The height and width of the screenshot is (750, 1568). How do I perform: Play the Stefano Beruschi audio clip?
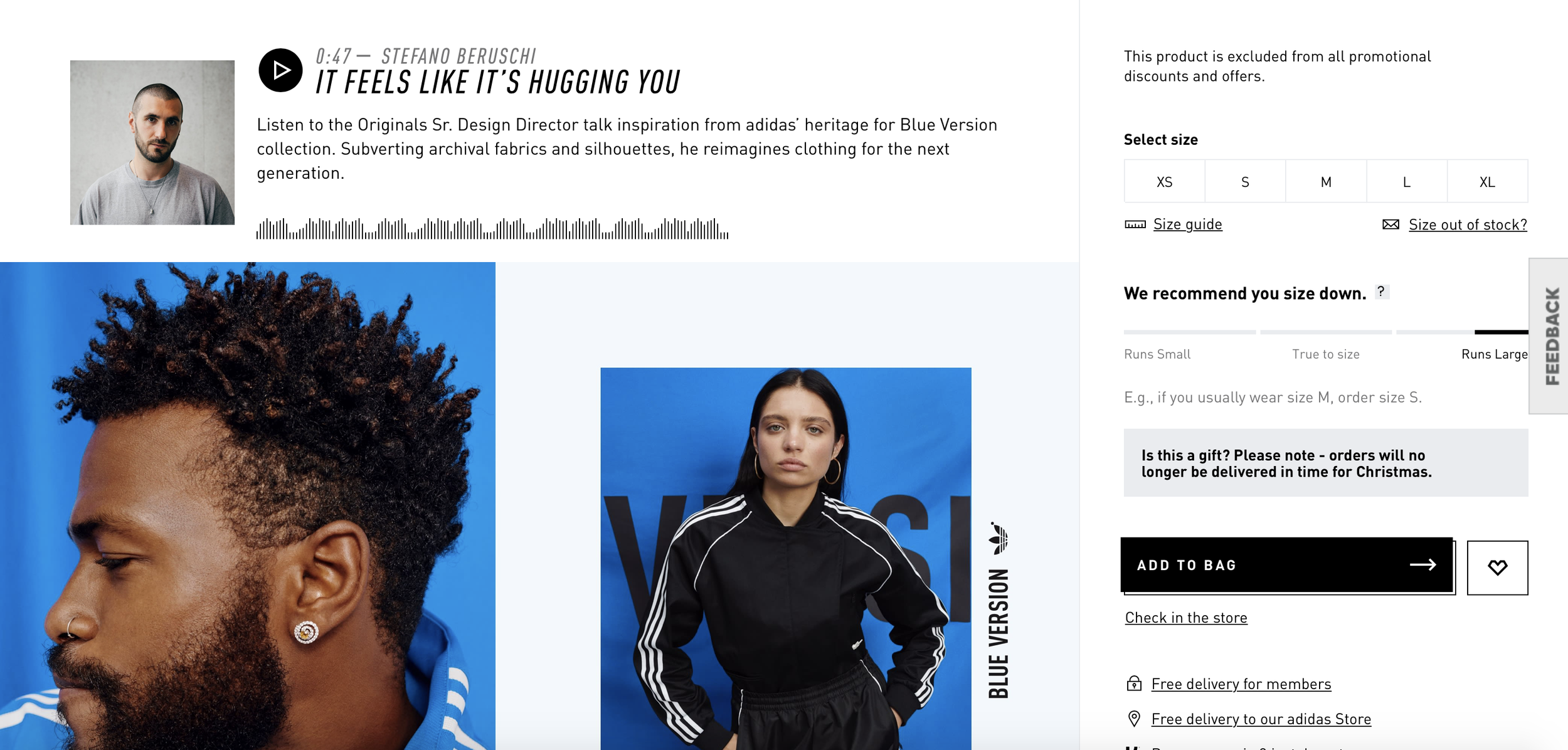[x=280, y=70]
